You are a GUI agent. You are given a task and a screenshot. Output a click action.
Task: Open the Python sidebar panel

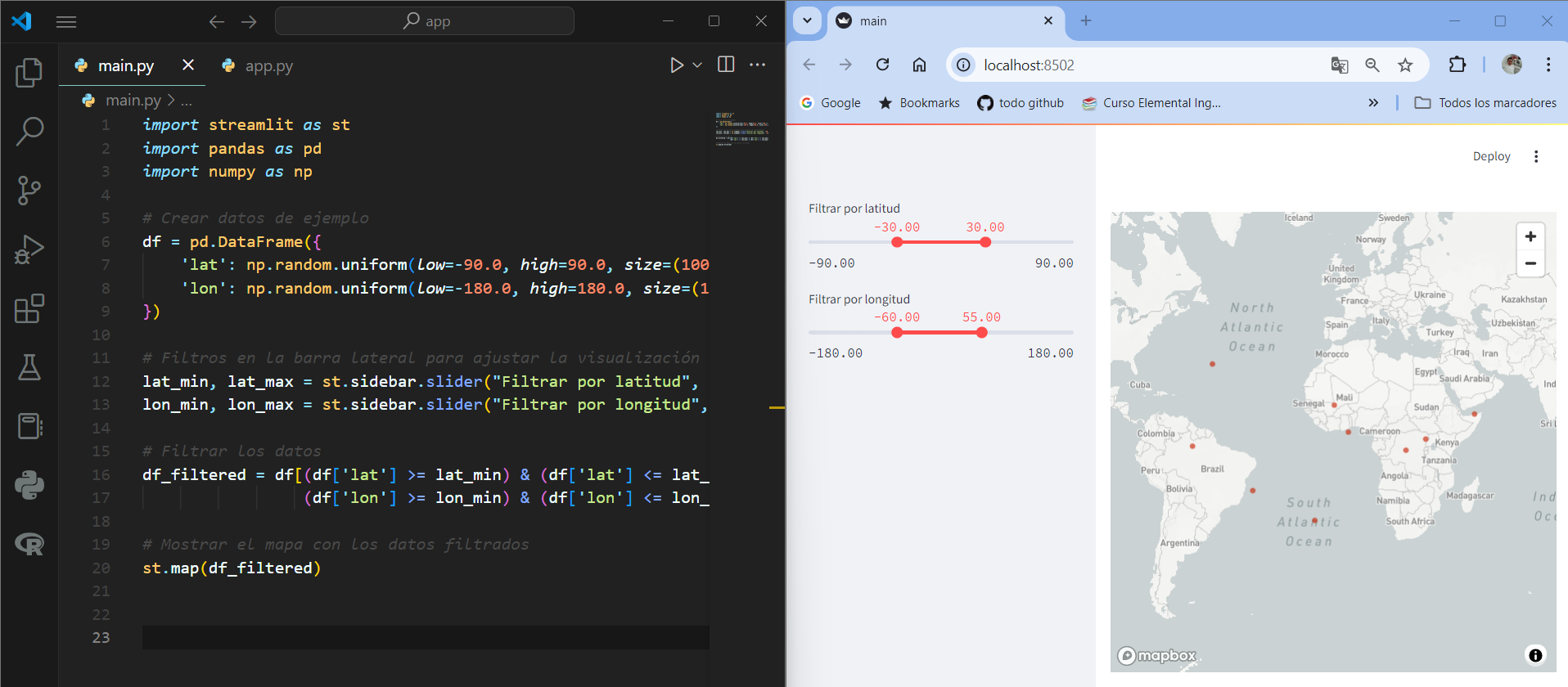point(29,485)
